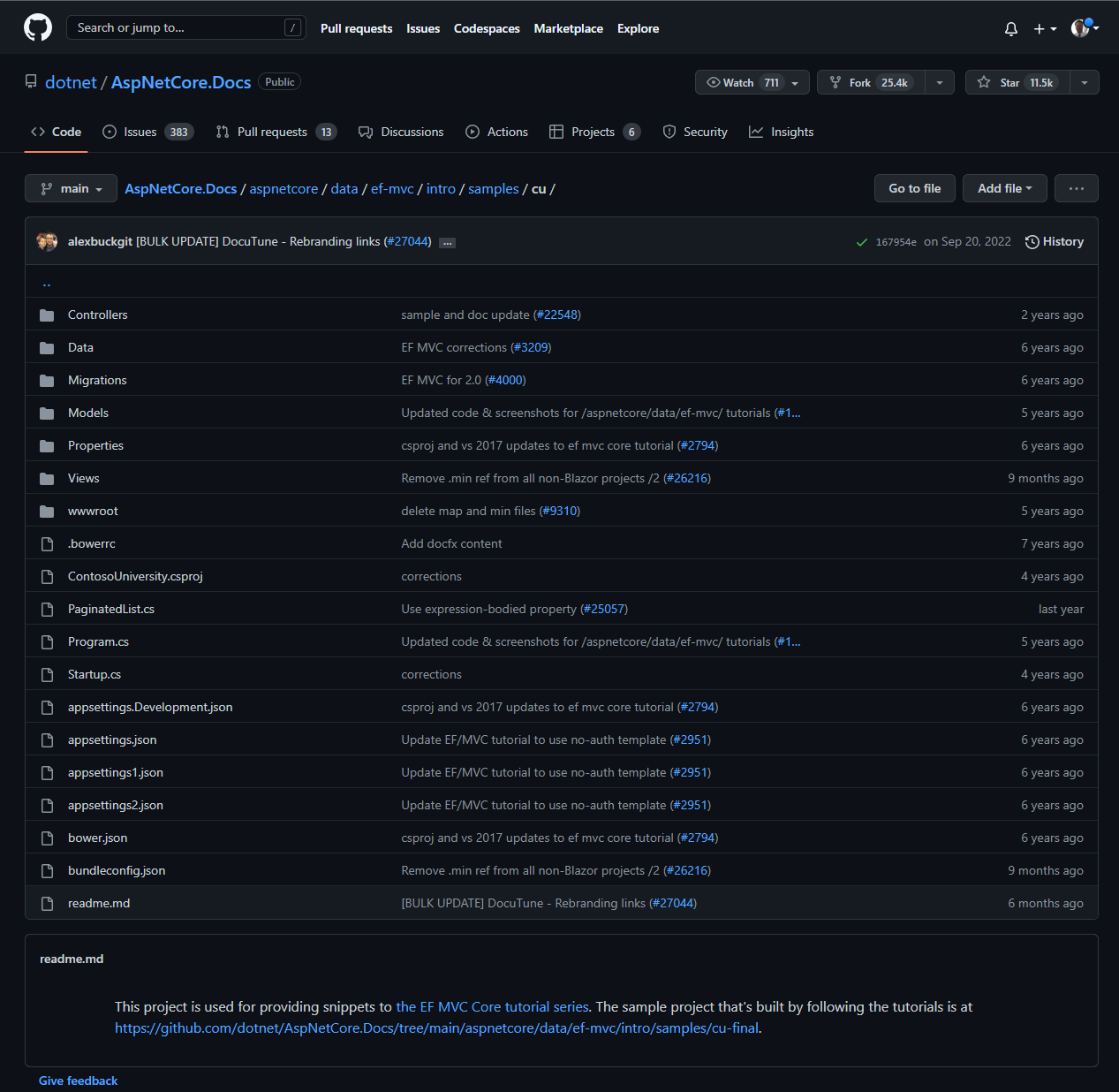Open the main branch selector
This screenshot has height=1092, width=1119.
click(x=71, y=188)
